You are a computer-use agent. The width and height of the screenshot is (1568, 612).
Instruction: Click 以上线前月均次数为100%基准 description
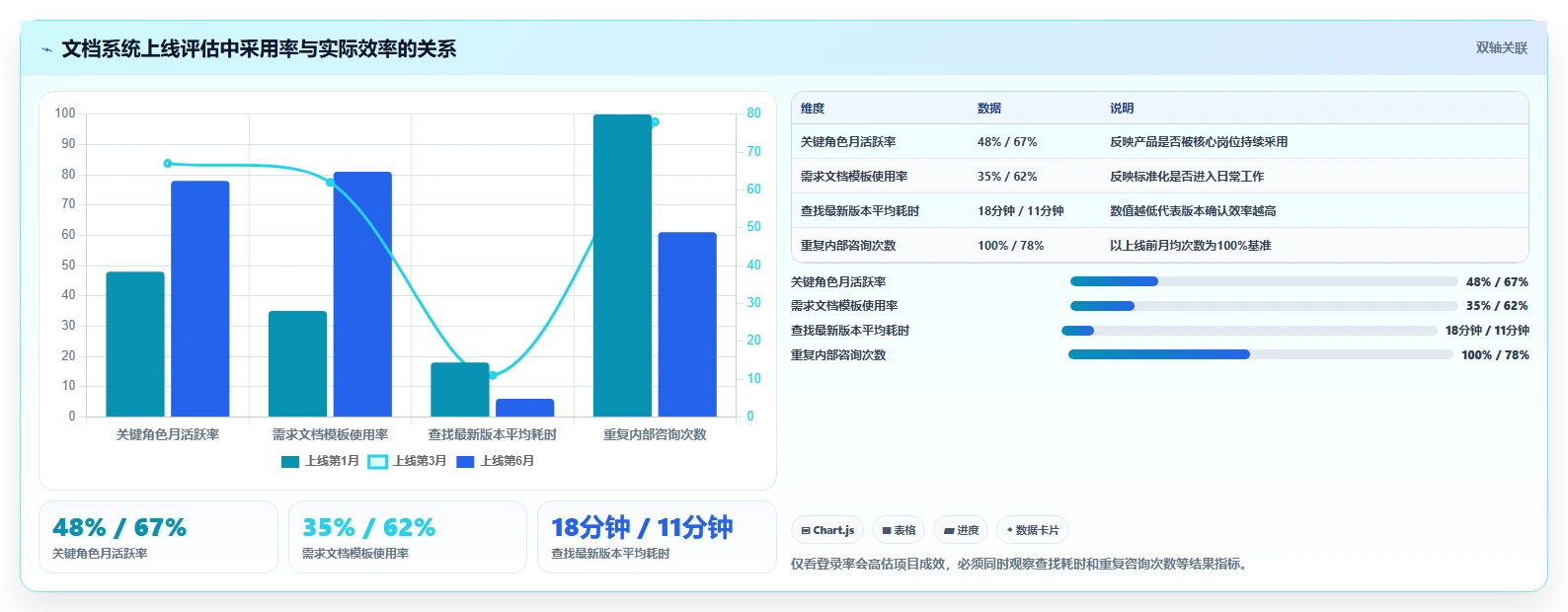point(1191,246)
